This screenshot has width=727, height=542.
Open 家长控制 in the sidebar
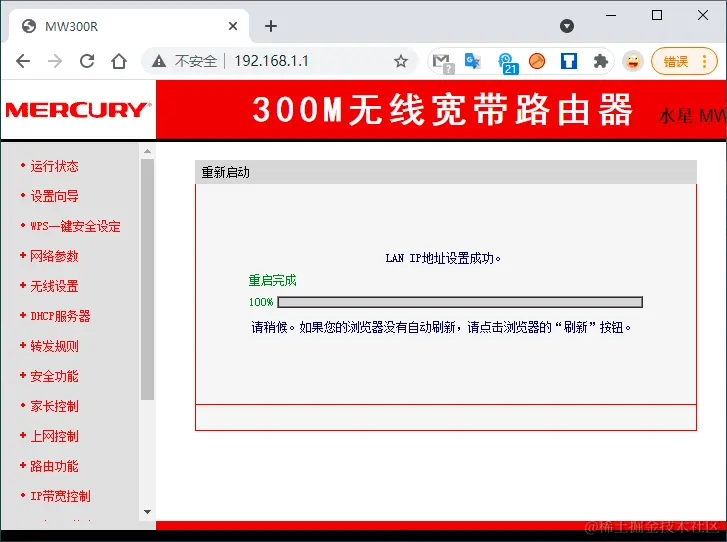[54, 406]
